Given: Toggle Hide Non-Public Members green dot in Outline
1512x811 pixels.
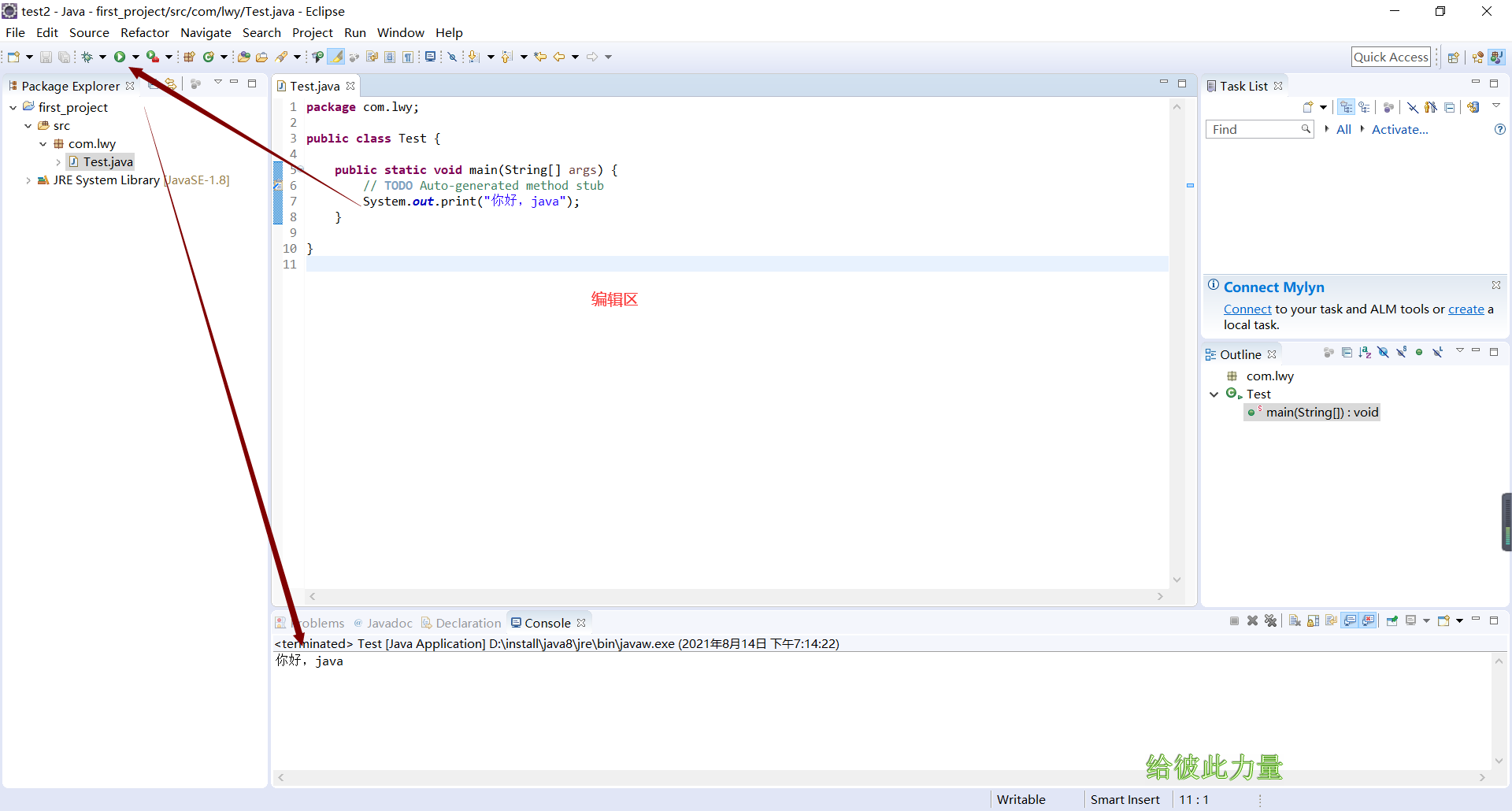Looking at the screenshot, I should tap(1419, 353).
